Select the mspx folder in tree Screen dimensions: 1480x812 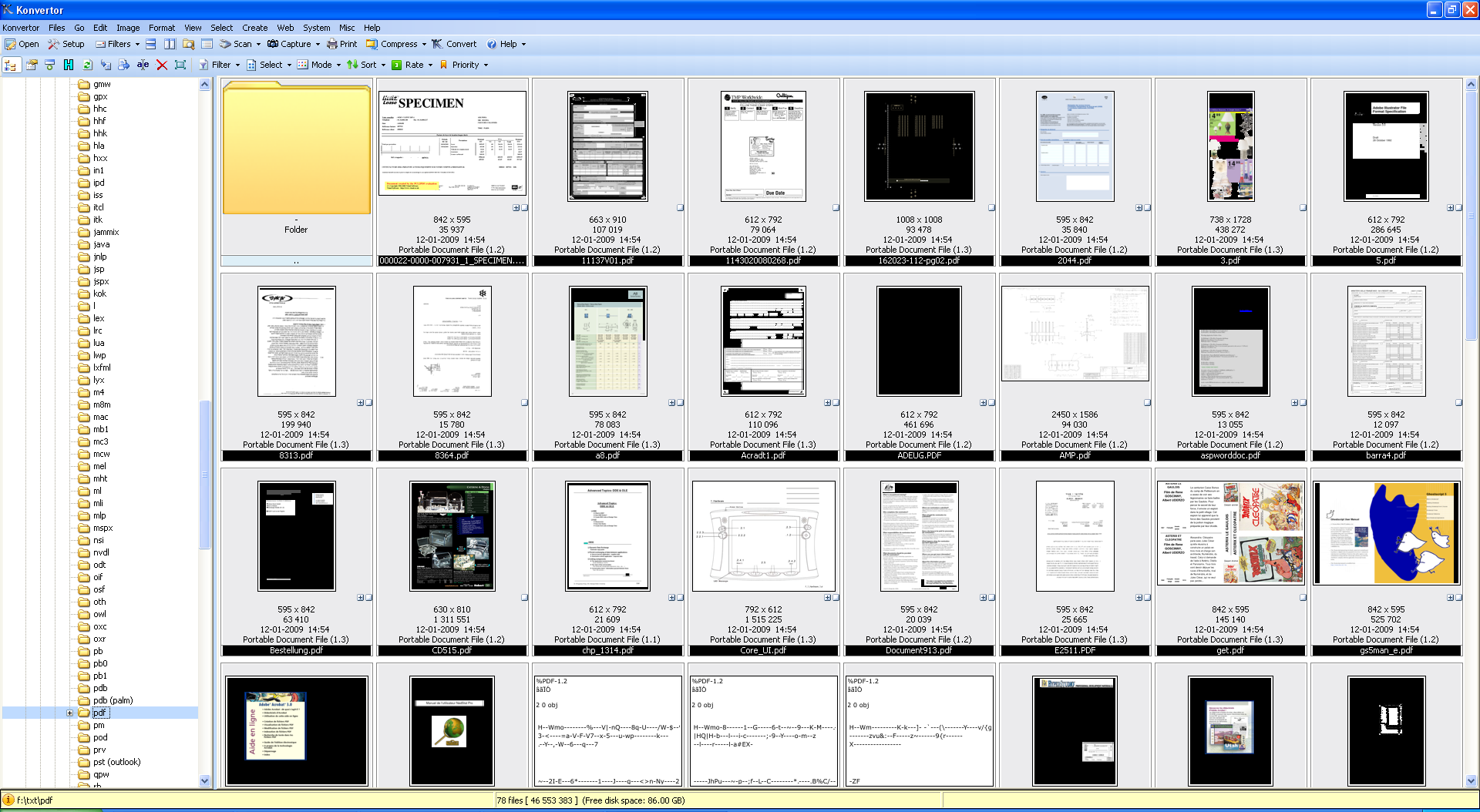click(103, 528)
